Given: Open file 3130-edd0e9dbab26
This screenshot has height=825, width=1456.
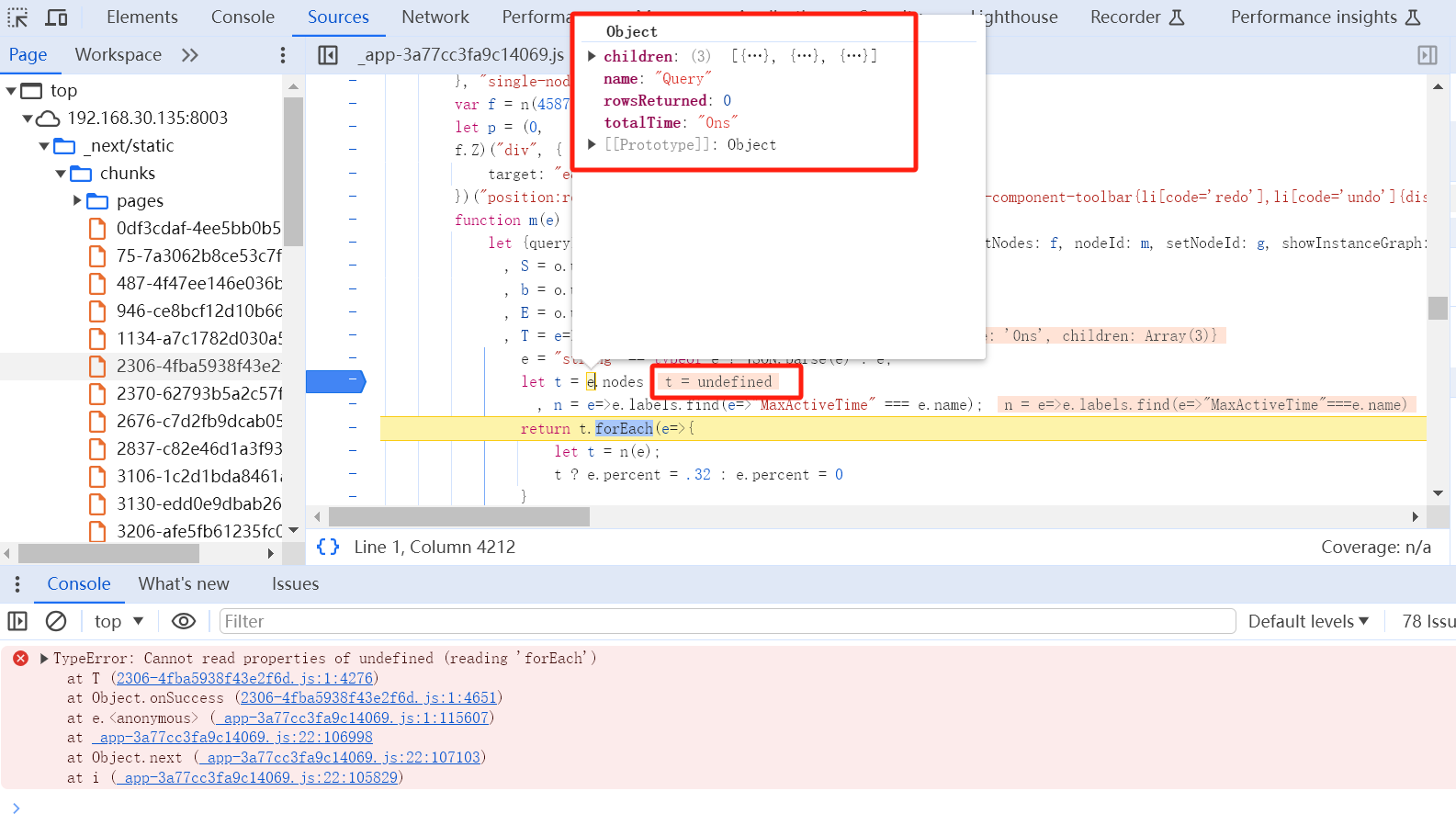Looking at the screenshot, I should [198, 504].
